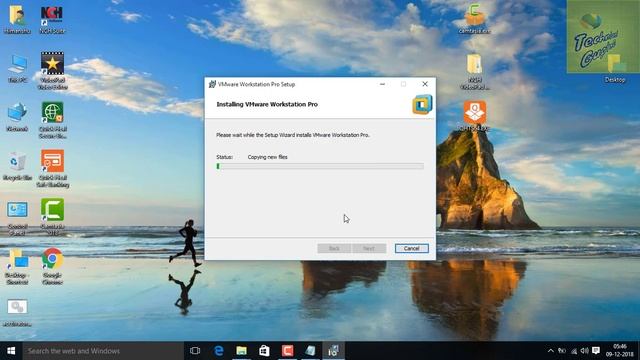Click the notepad-like taskbar icon next to Camtasia
This screenshot has width=640, height=360.
click(310, 351)
